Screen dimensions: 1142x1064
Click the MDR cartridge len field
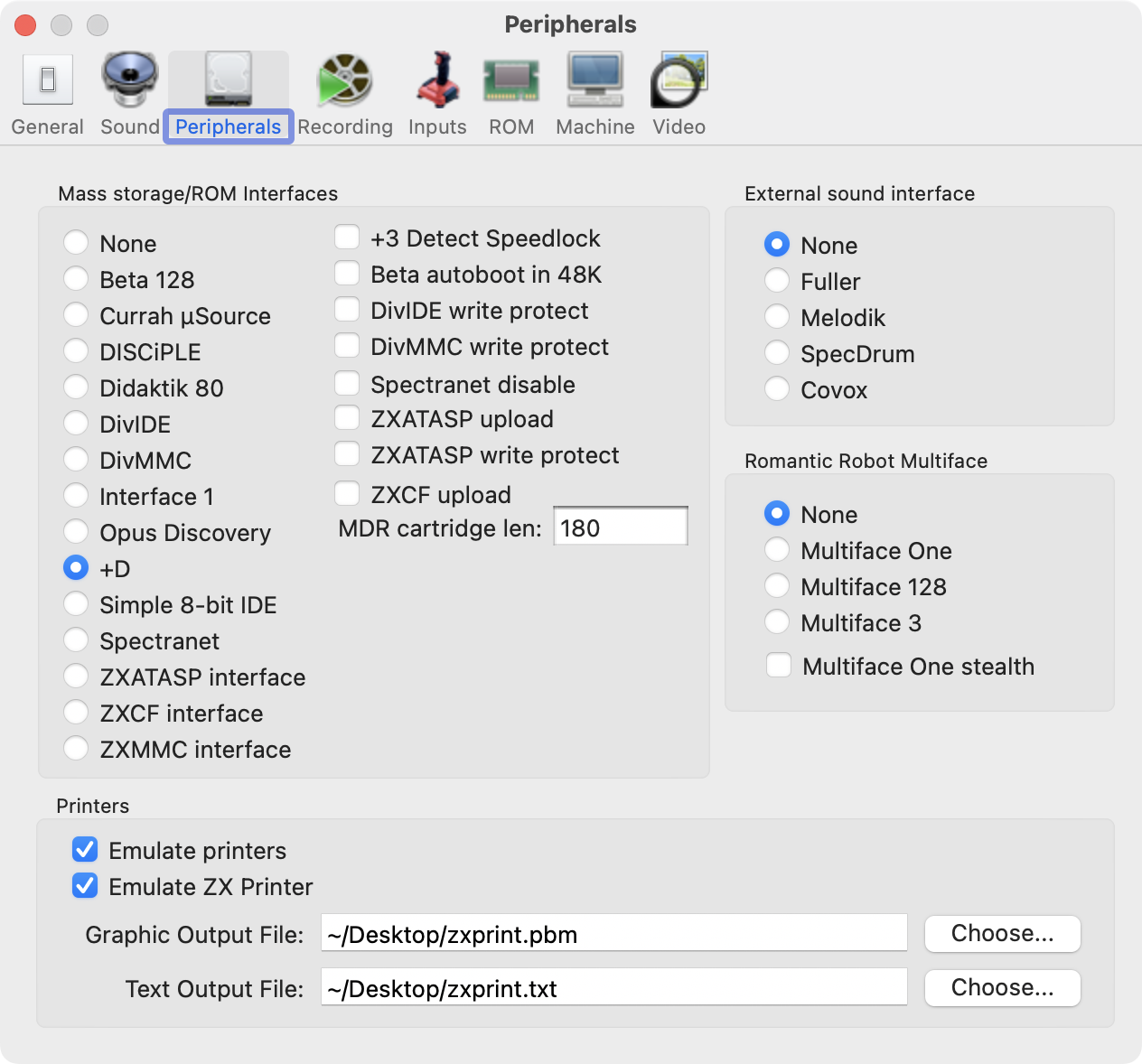tap(620, 527)
